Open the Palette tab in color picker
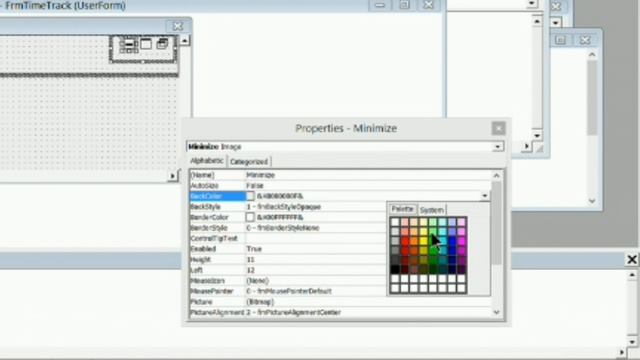This screenshot has width=640, height=360. 402,209
